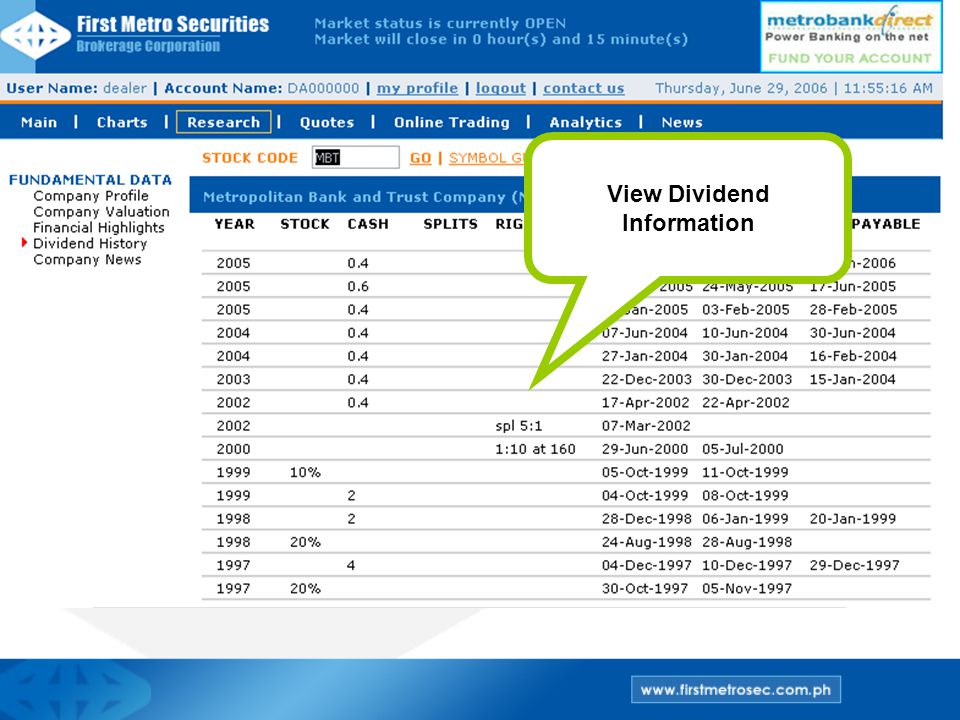Click the 05-Jul-2000 date cell
960x720 pixels.
click(x=743, y=449)
